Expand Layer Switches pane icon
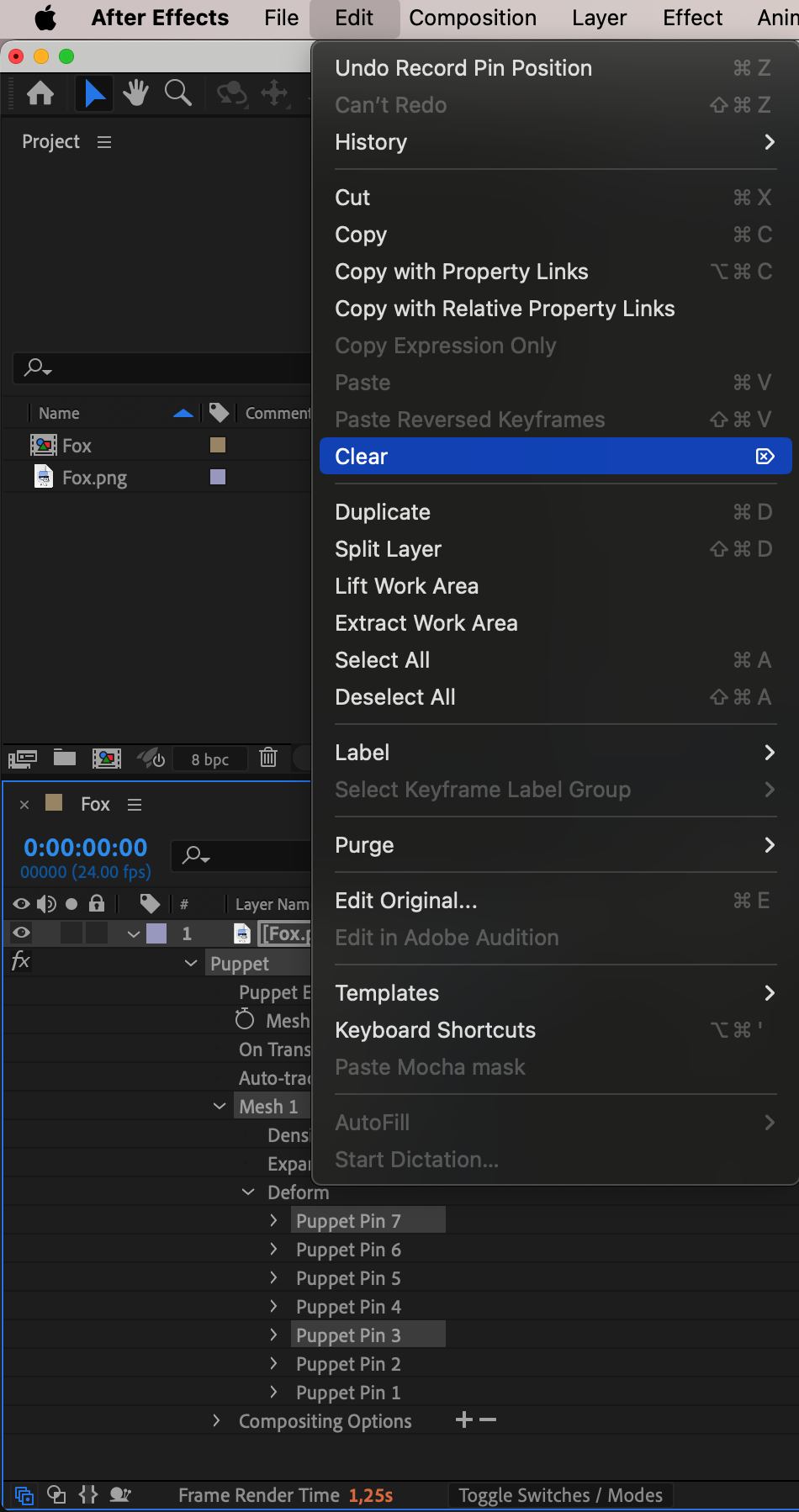799x1512 pixels. pos(24,1495)
